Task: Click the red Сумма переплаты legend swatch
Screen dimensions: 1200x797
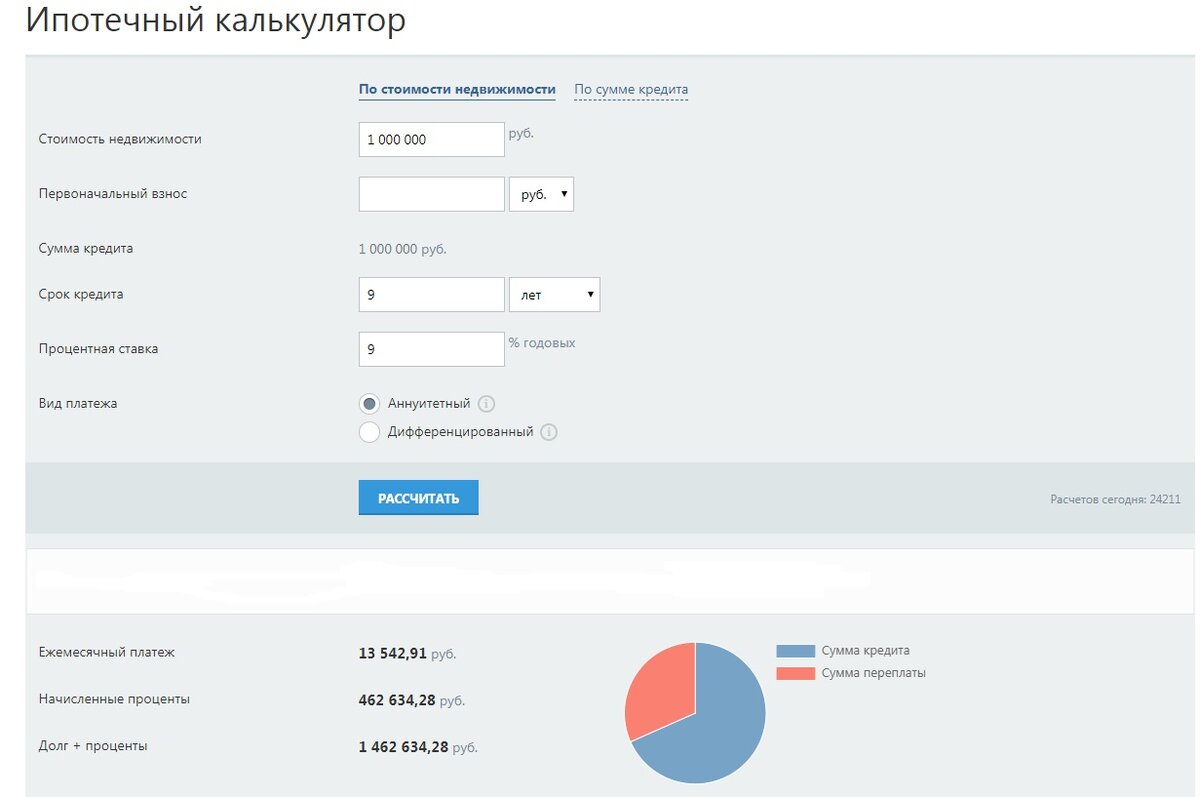Action: click(x=796, y=674)
